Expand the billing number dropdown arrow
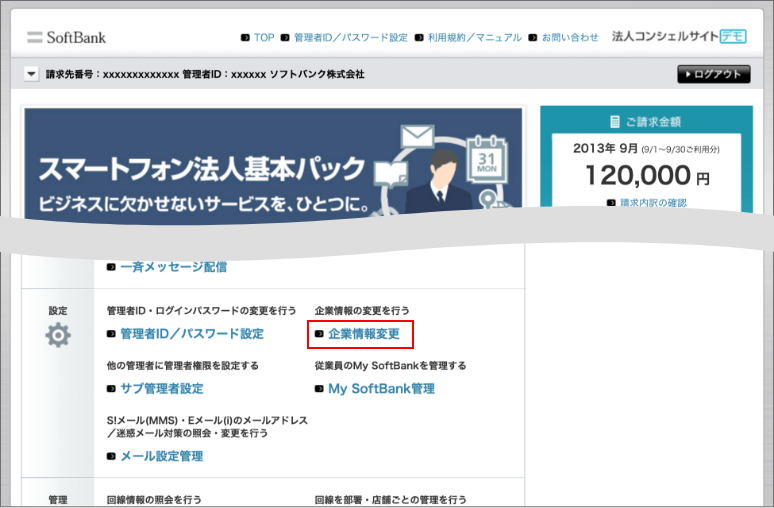 tap(31, 74)
